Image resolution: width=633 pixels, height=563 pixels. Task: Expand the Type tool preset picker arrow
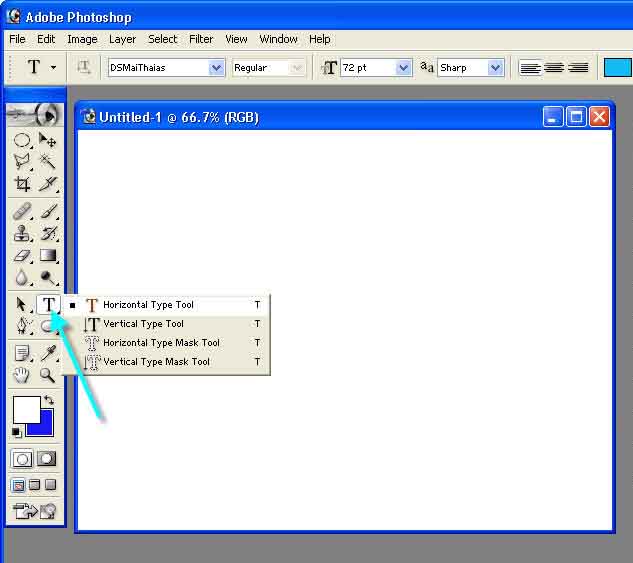pyautogui.click(x=53, y=67)
